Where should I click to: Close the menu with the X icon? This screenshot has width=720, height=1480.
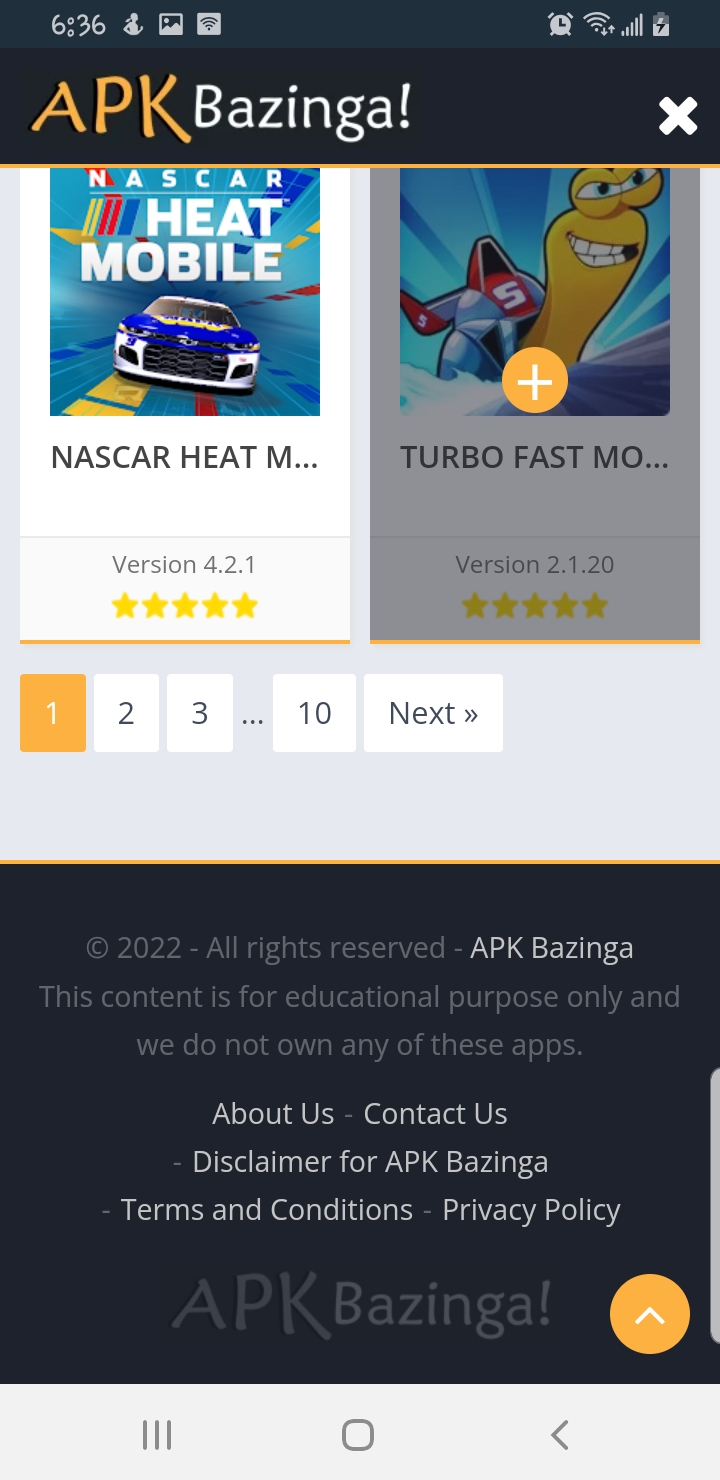[x=677, y=116]
